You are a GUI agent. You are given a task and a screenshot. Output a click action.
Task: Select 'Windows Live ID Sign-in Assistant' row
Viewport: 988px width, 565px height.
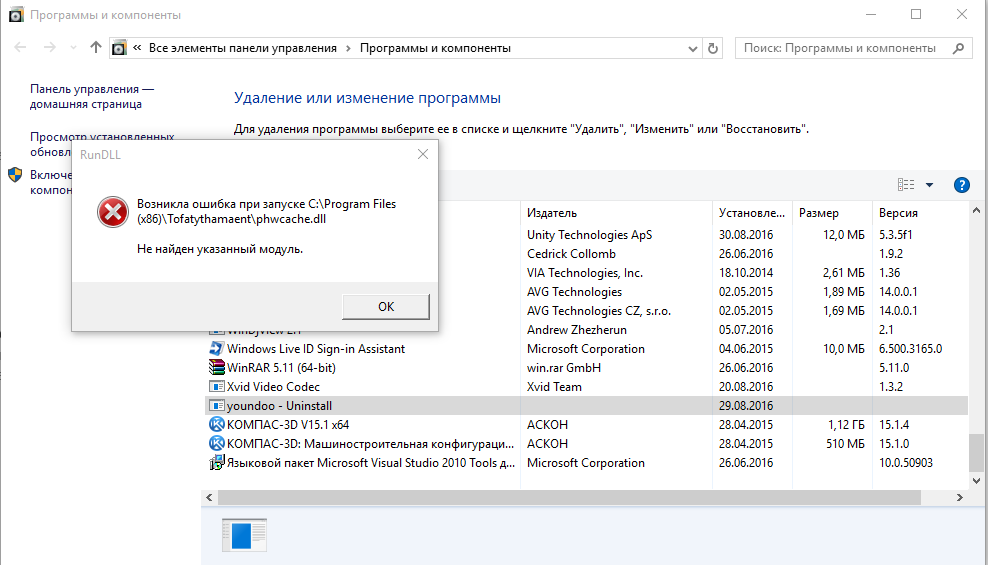[587, 348]
